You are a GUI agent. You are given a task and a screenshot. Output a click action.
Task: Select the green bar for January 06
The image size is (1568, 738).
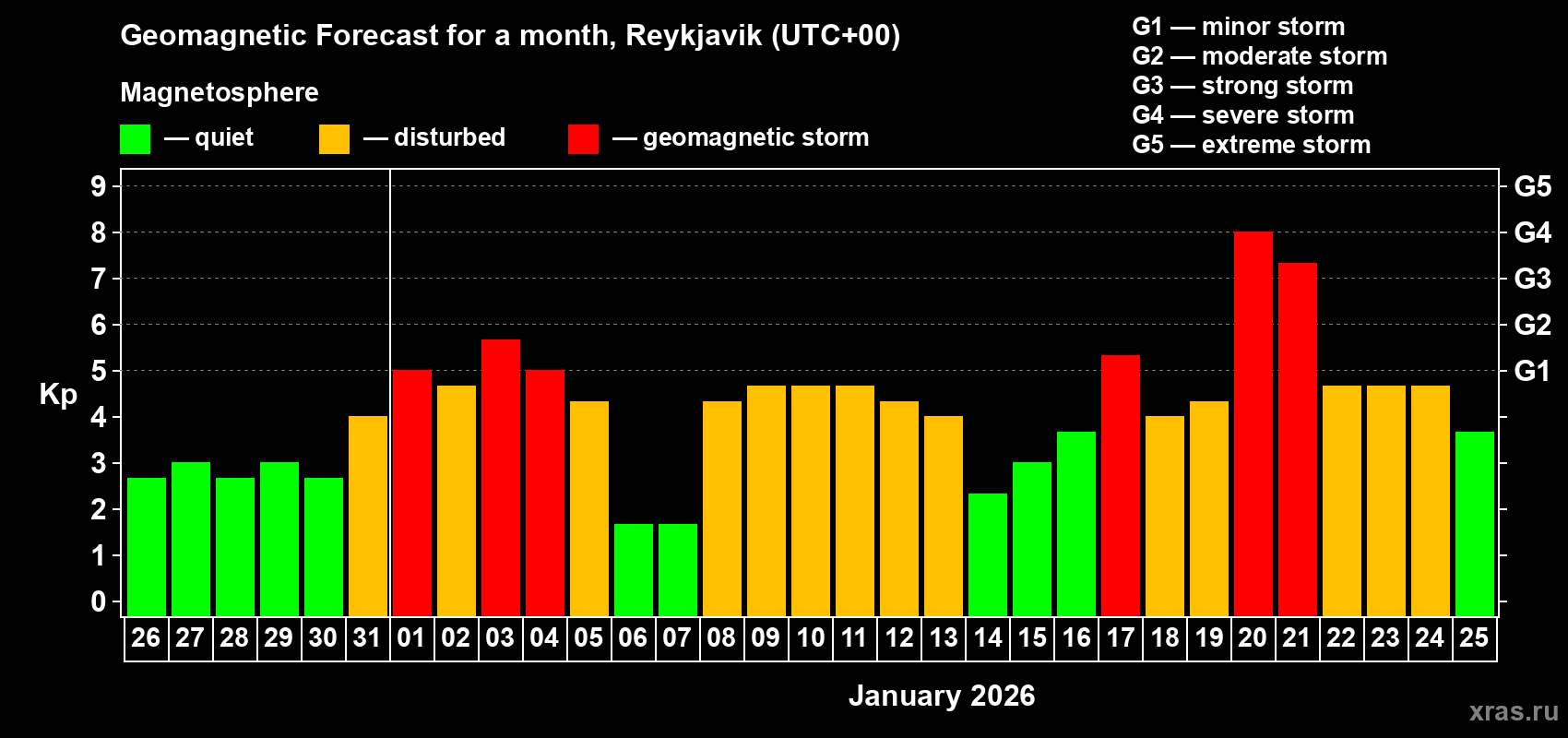[633, 570]
